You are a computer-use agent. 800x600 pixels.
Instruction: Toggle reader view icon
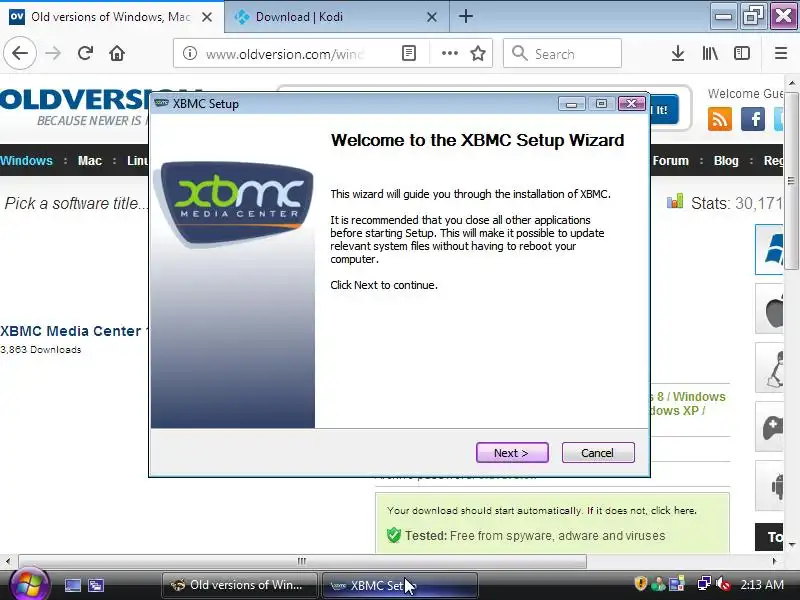coord(409,53)
